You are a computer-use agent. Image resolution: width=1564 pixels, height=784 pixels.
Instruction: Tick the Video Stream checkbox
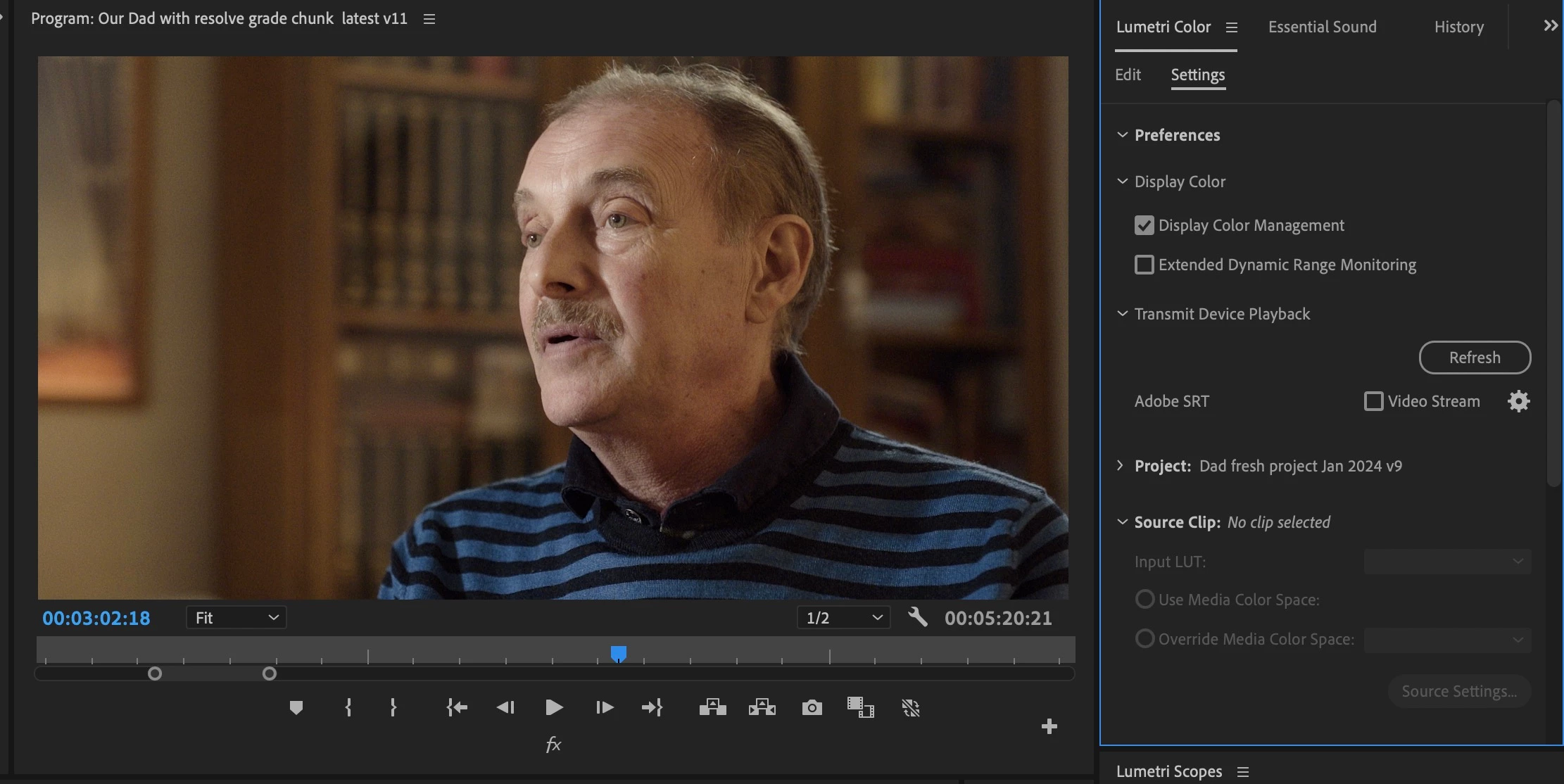pos(1373,401)
